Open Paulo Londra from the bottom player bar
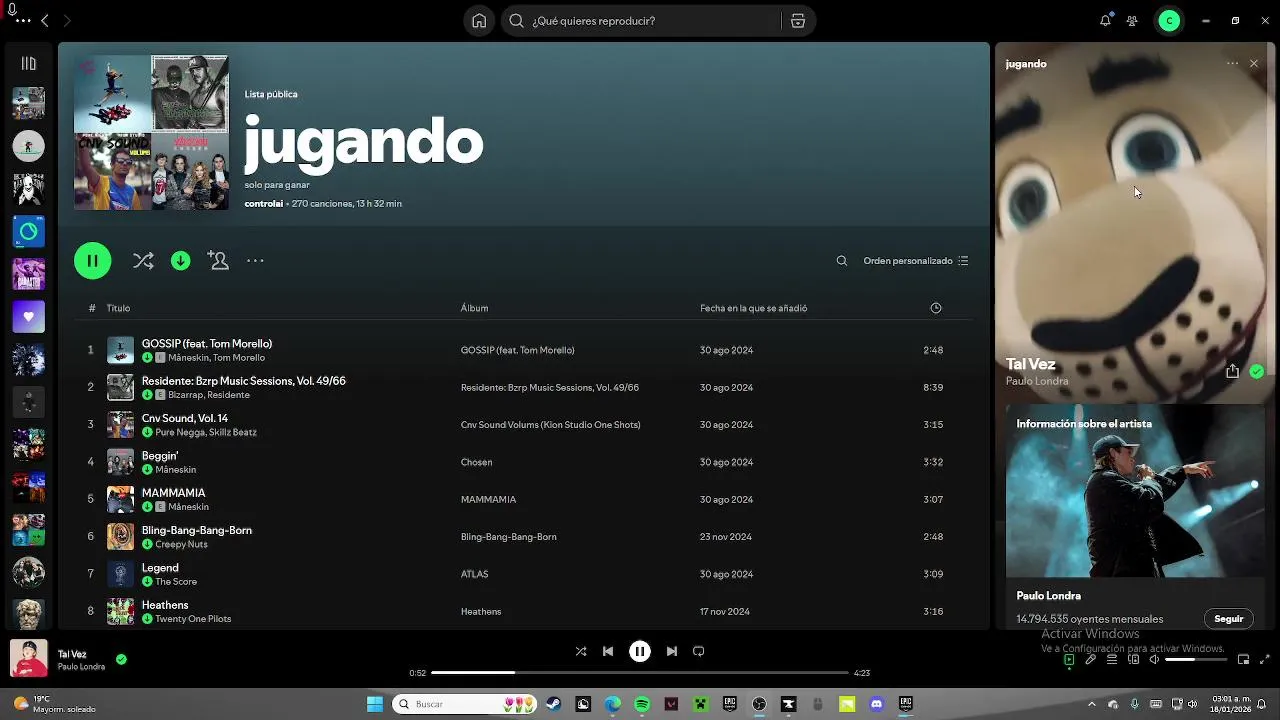 pyautogui.click(x=81, y=667)
